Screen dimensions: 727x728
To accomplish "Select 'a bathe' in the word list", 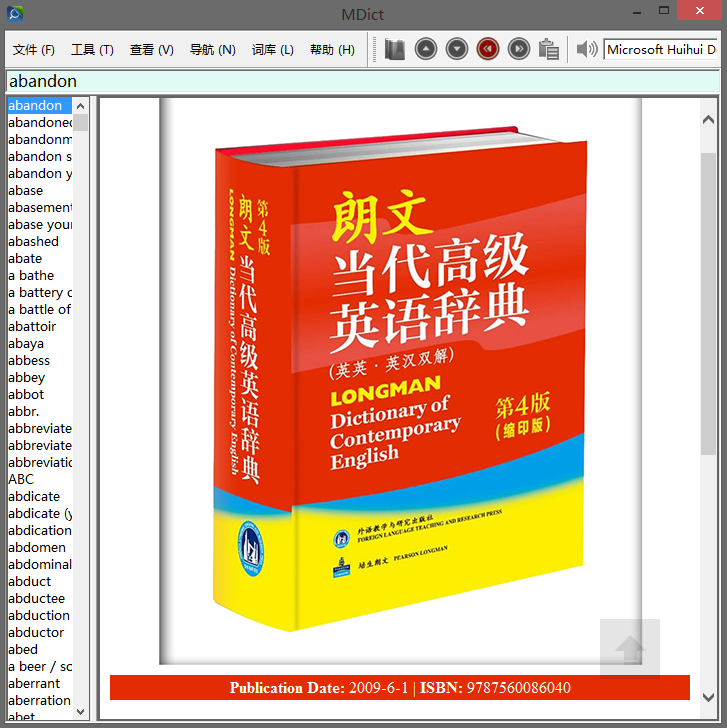I will [40, 275].
